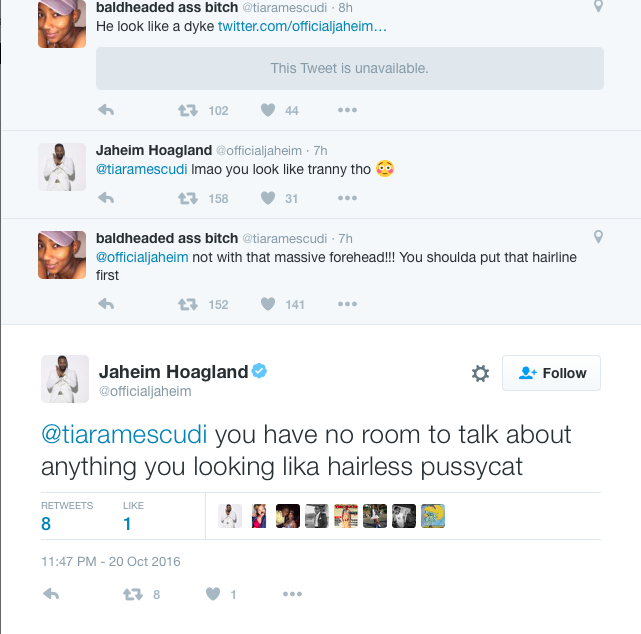The width and height of the screenshot is (641, 634).
Task: Like the tweet with 31 likes
Action: (268, 198)
